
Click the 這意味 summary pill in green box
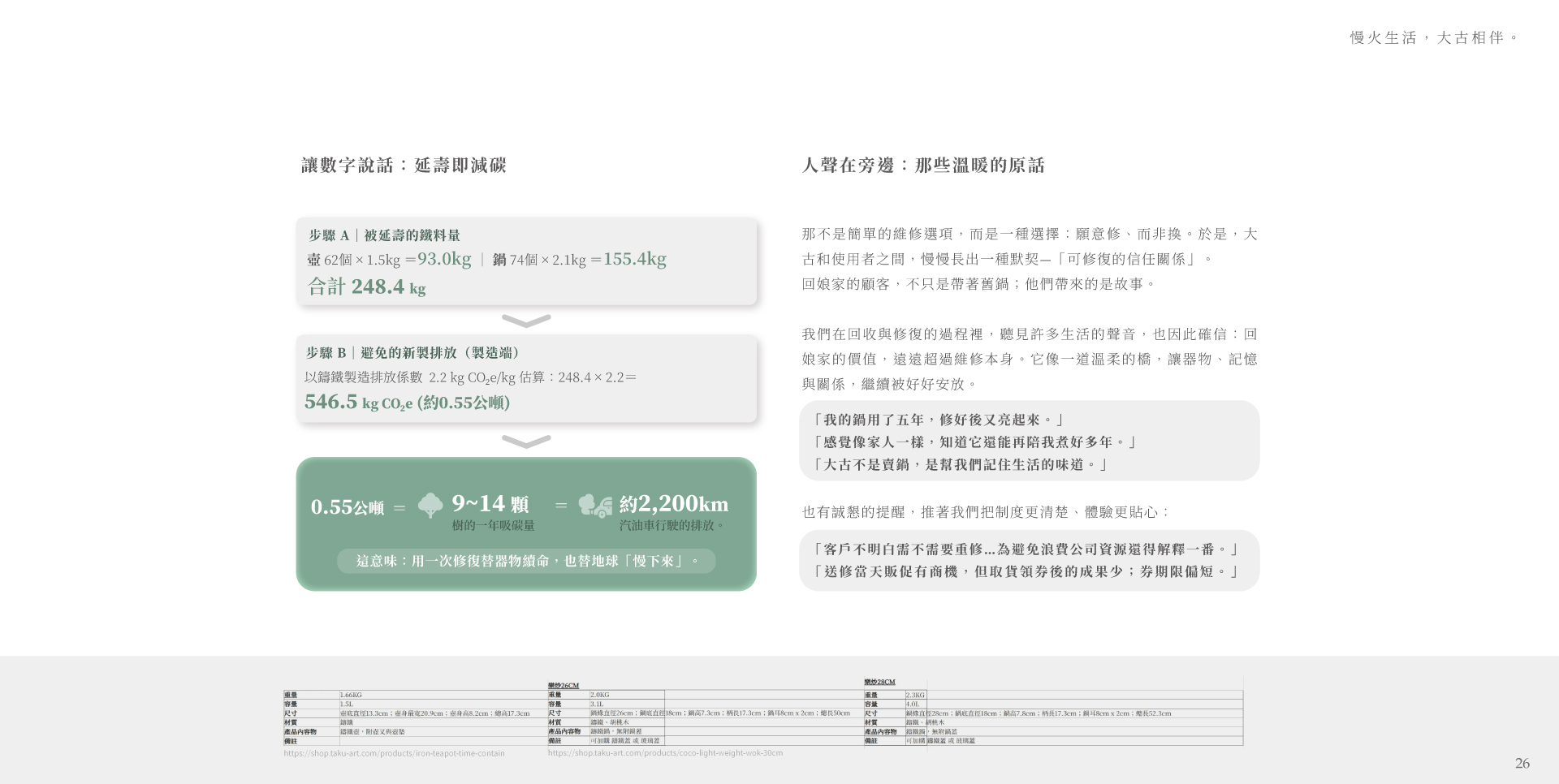click(x=526, y=561)
